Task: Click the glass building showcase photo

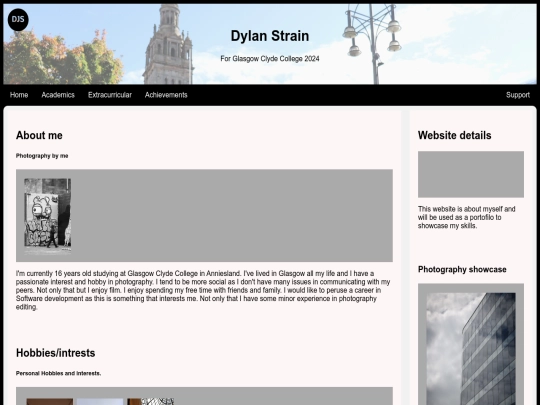Action: tap(471, 349)
